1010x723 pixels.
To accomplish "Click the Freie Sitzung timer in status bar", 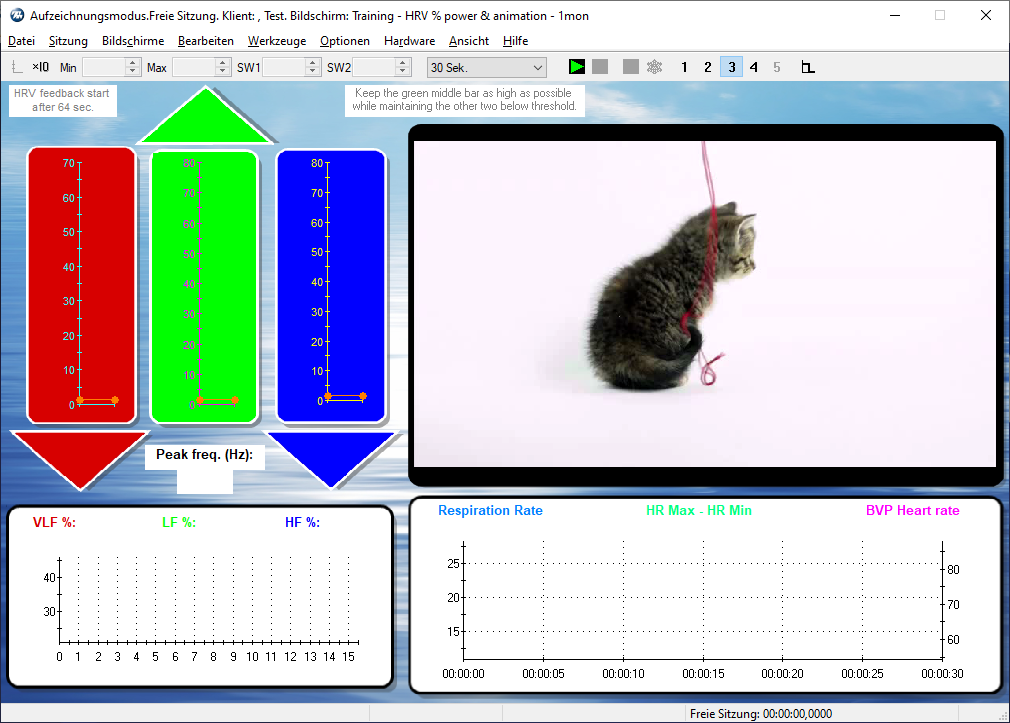I will (x=761, y=714).
